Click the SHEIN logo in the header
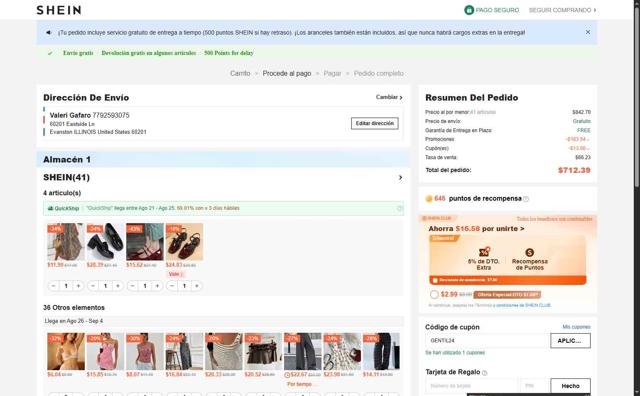Image resolution: width=640 pixels, height=396 pixels. pyautogui.click(x=59, y=10)
